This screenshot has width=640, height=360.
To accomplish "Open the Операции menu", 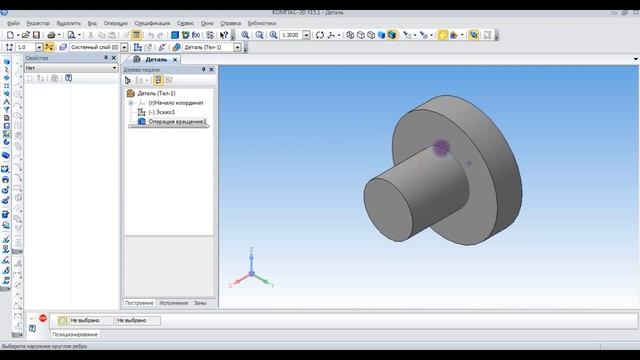I will pos(116,23).
